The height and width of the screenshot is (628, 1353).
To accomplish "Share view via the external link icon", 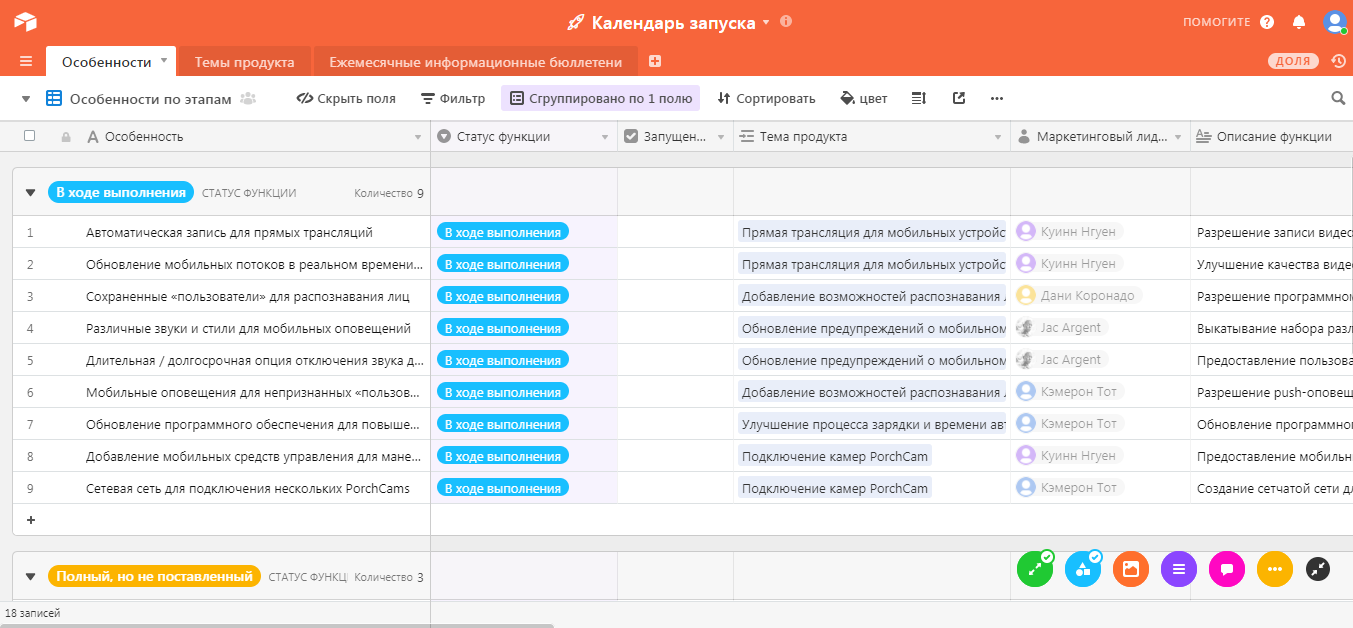I will coord(958,98).
